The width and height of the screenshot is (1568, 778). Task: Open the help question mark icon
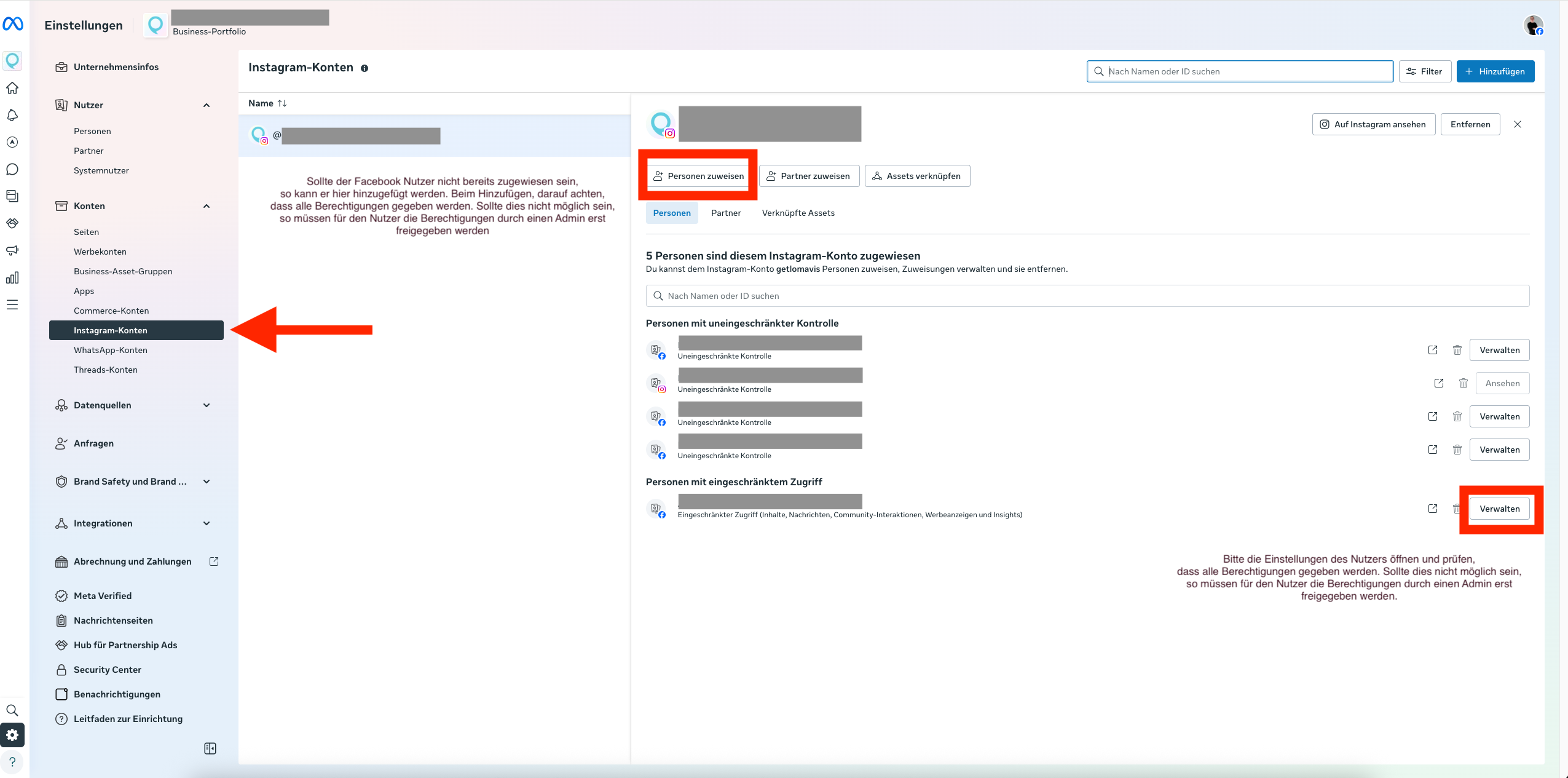12,761
